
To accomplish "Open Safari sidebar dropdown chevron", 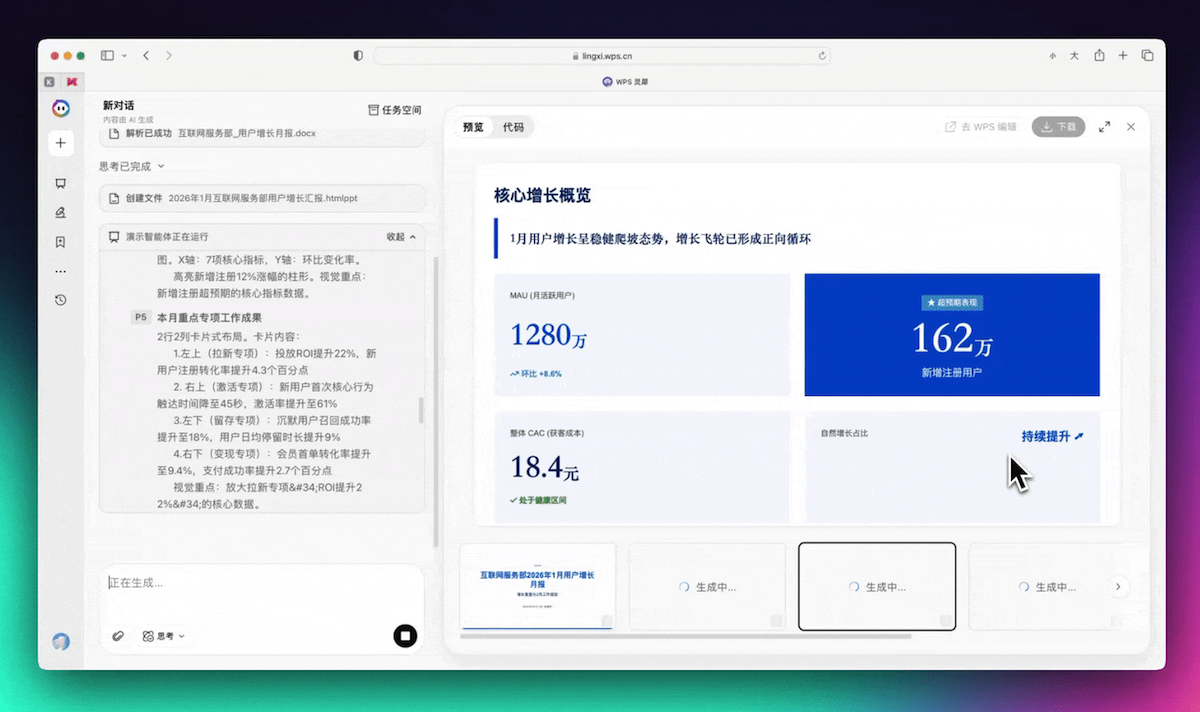I will point(124,56).
